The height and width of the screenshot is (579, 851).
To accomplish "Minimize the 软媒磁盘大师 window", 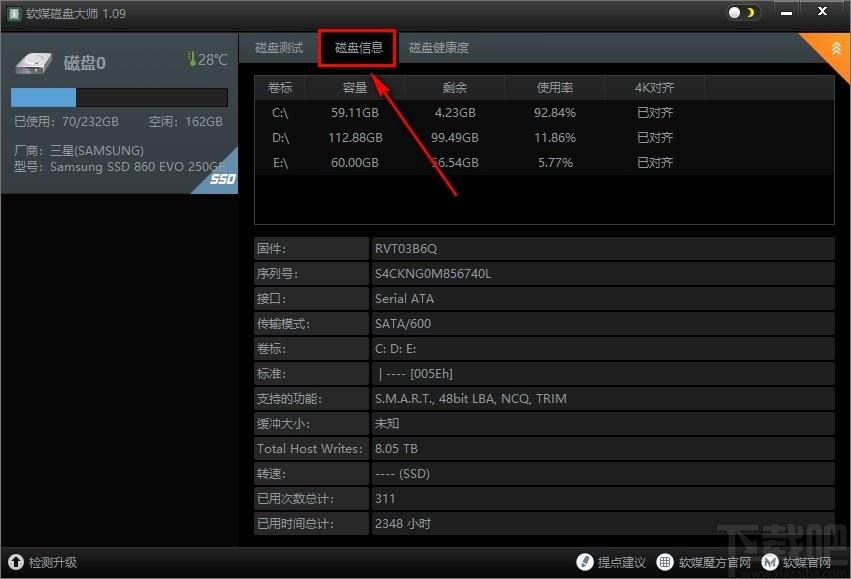I will [786, 12].
